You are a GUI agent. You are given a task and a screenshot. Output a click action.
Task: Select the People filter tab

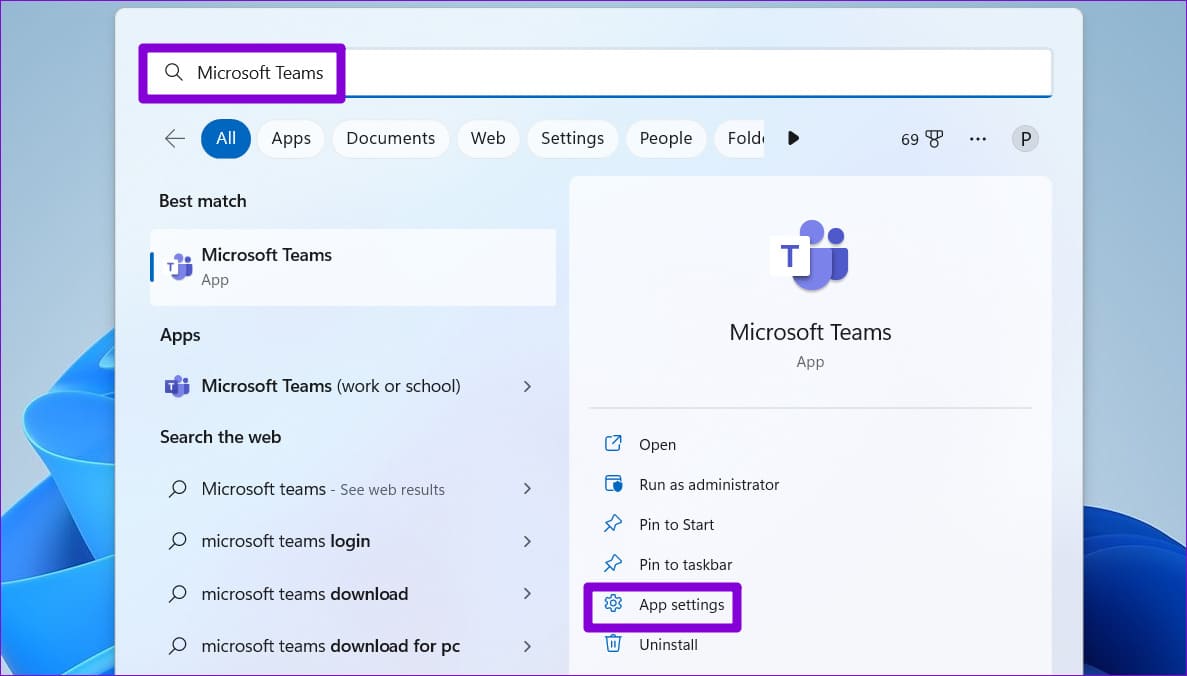(x=666, y=139)
